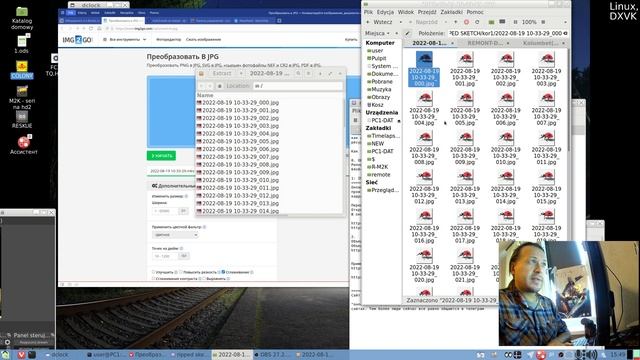Open Kosz in sidebar
The width and height of the screenshot is (640, 360).
pyautogui.click(x=377, y=105)
